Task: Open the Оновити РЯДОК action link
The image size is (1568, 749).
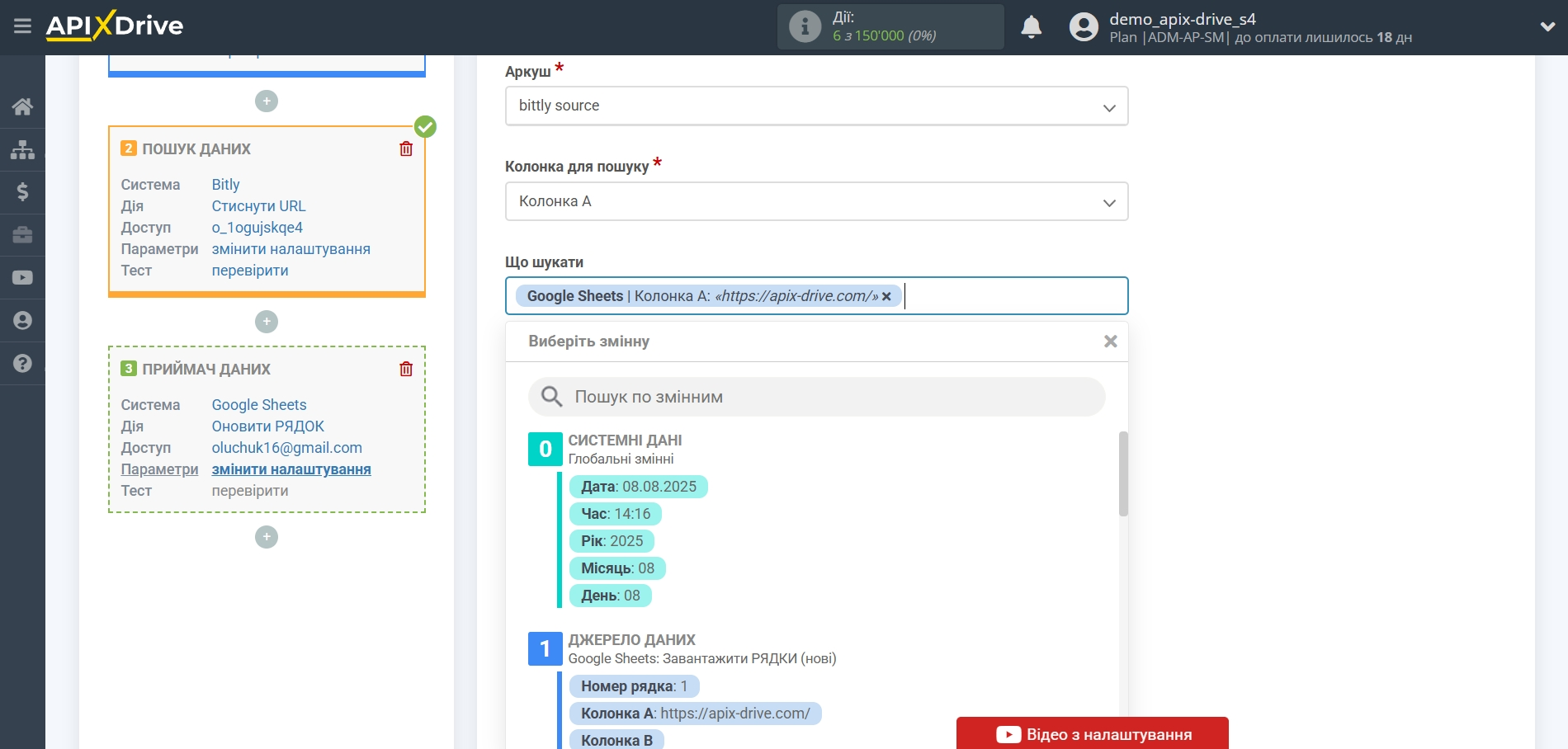Action: pos(267,426)
